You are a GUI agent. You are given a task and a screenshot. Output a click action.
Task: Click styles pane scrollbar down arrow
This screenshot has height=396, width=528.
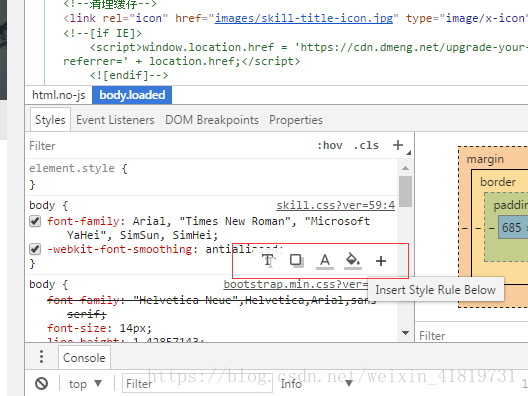(405, 333)
